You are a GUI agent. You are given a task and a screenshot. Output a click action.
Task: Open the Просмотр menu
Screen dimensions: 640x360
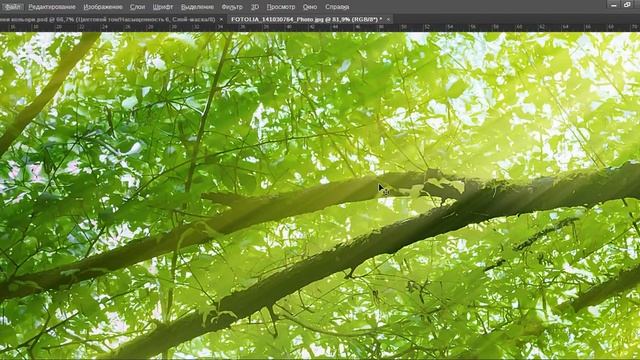pyautogui.click(x=281, y=7)
